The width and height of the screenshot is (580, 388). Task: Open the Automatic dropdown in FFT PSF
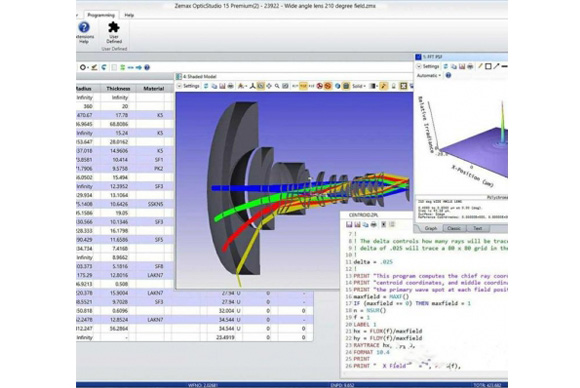(429, 75)
